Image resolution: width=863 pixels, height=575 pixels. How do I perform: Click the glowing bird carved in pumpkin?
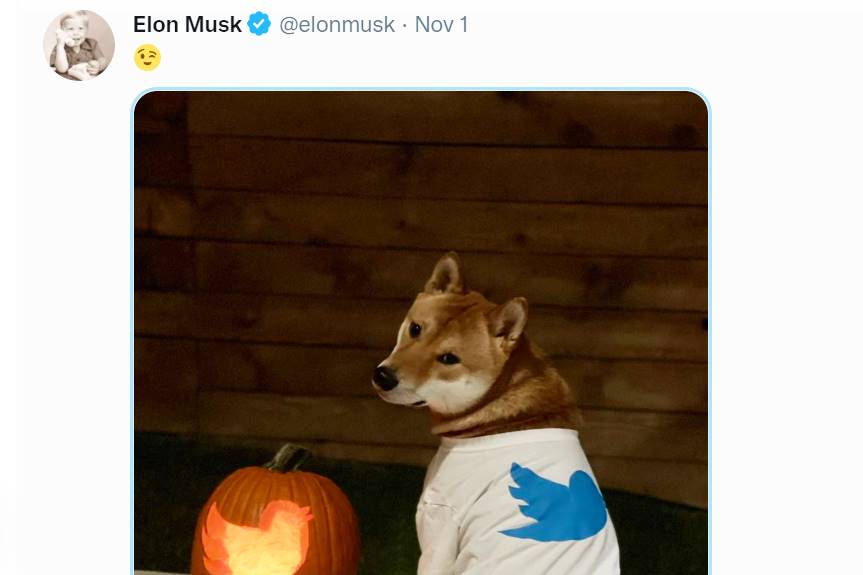(256, 538)
